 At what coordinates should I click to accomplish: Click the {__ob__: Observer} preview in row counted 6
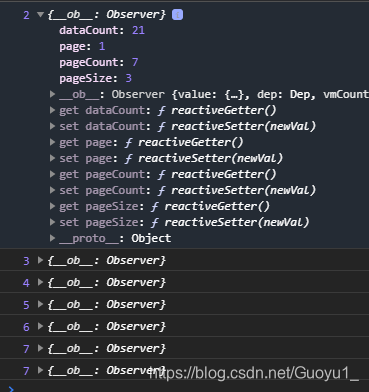(x=106, y=326)
